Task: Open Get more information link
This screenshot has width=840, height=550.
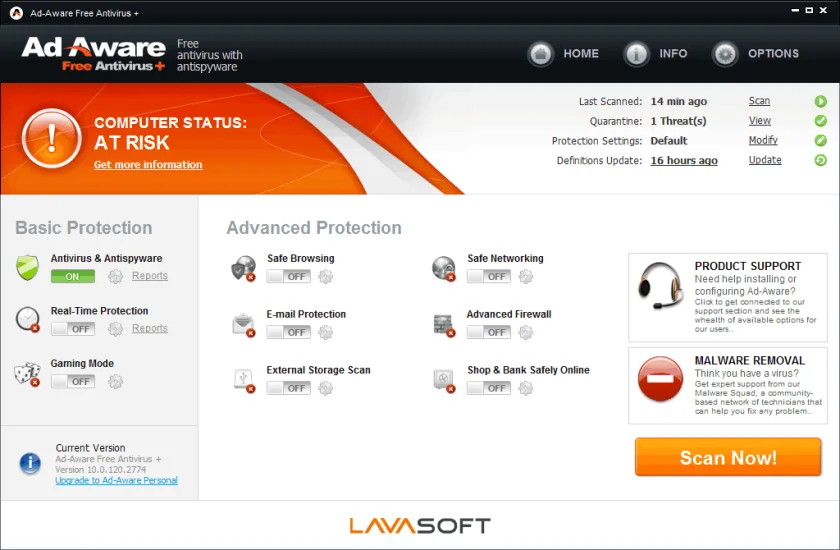Action: pyautogui.click(x=148, y=165)
